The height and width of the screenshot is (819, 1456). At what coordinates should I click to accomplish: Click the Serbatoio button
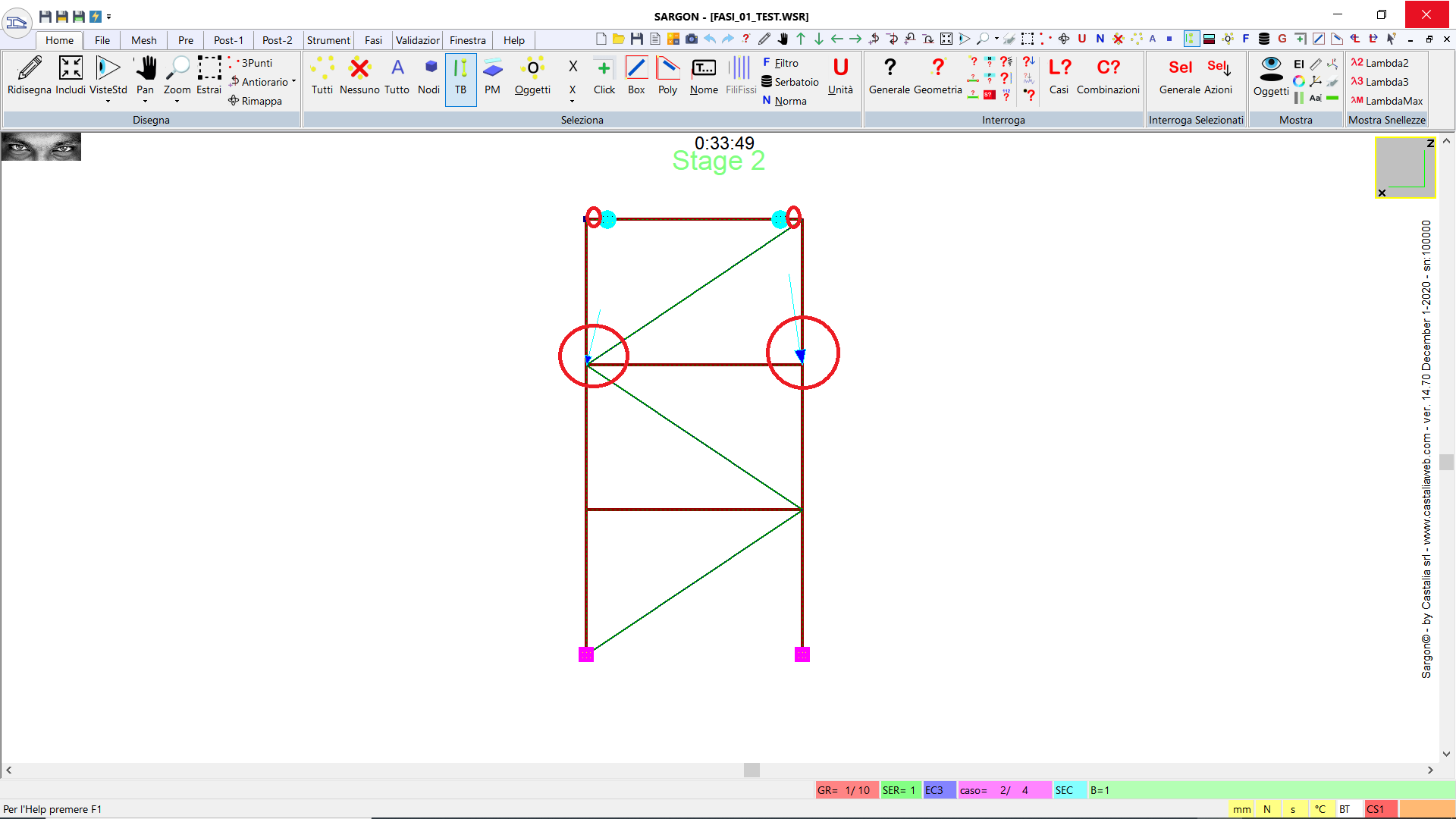(x=789, y=82)
